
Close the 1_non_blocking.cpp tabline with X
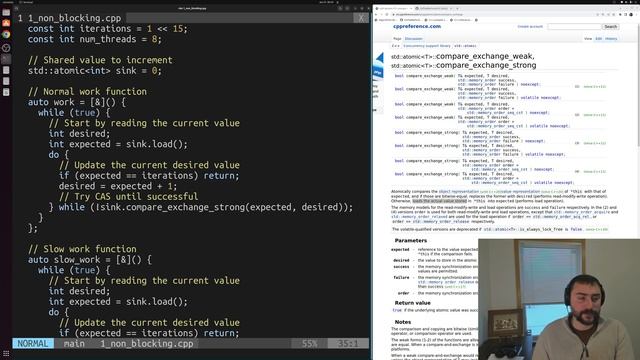(x=361, y=18)
